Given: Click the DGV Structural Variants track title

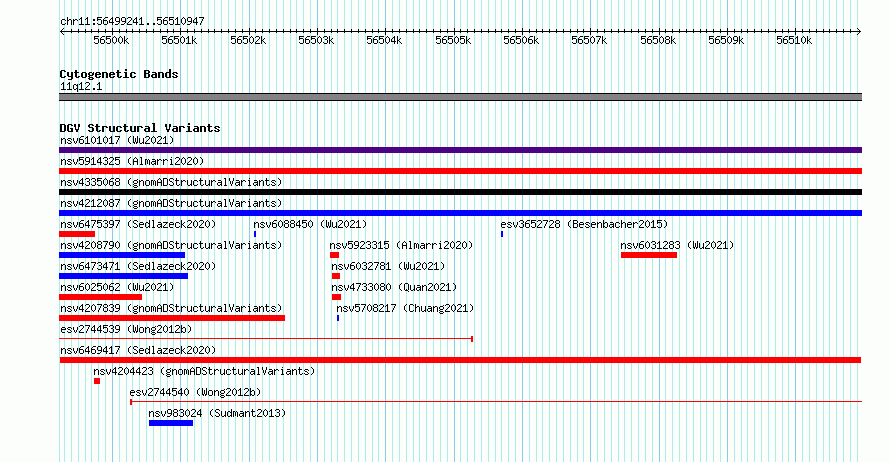Looking at the screenshot, I should (x=140, y=128).
